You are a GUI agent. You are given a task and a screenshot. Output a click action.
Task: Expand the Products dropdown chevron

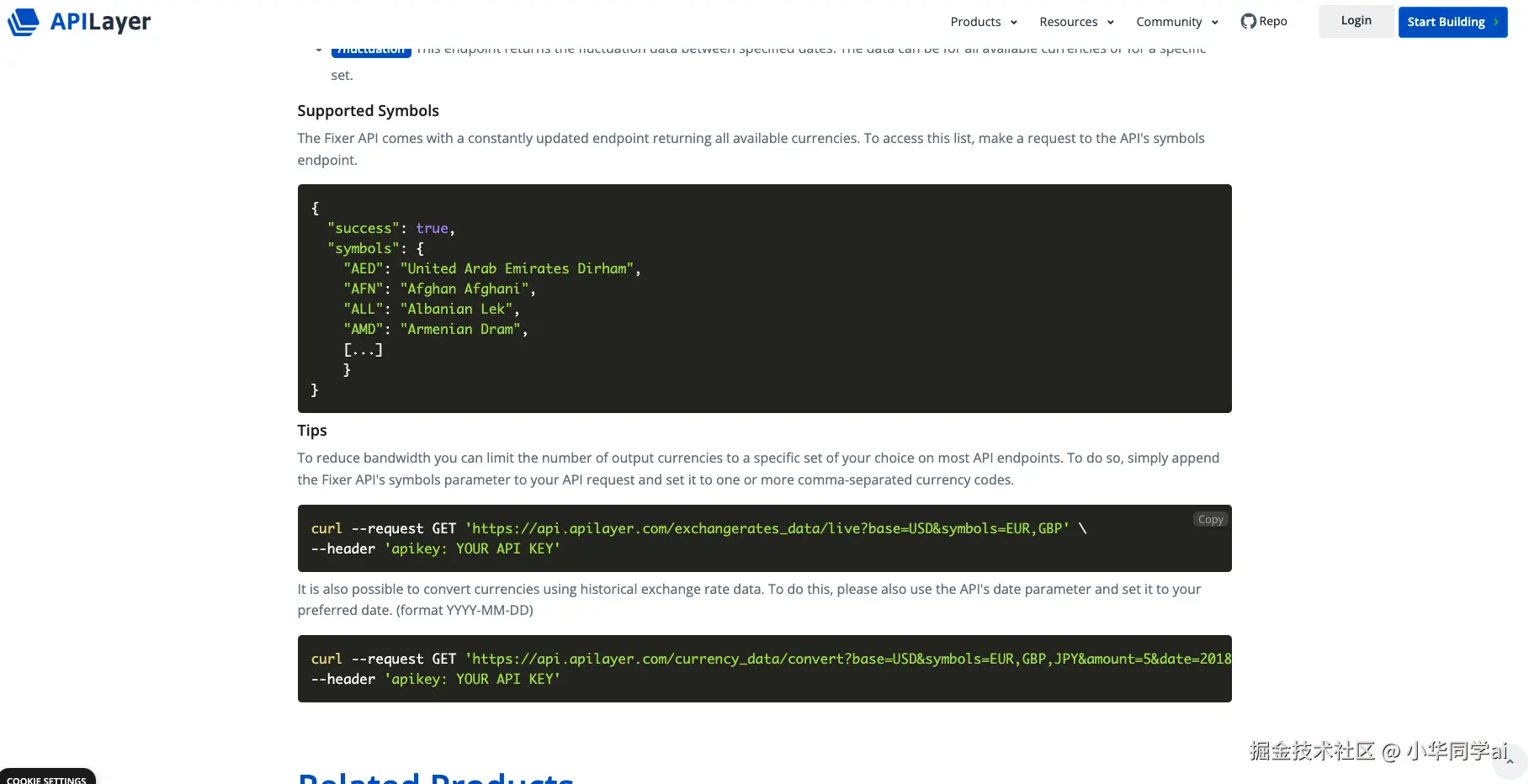coord(1014,23)
